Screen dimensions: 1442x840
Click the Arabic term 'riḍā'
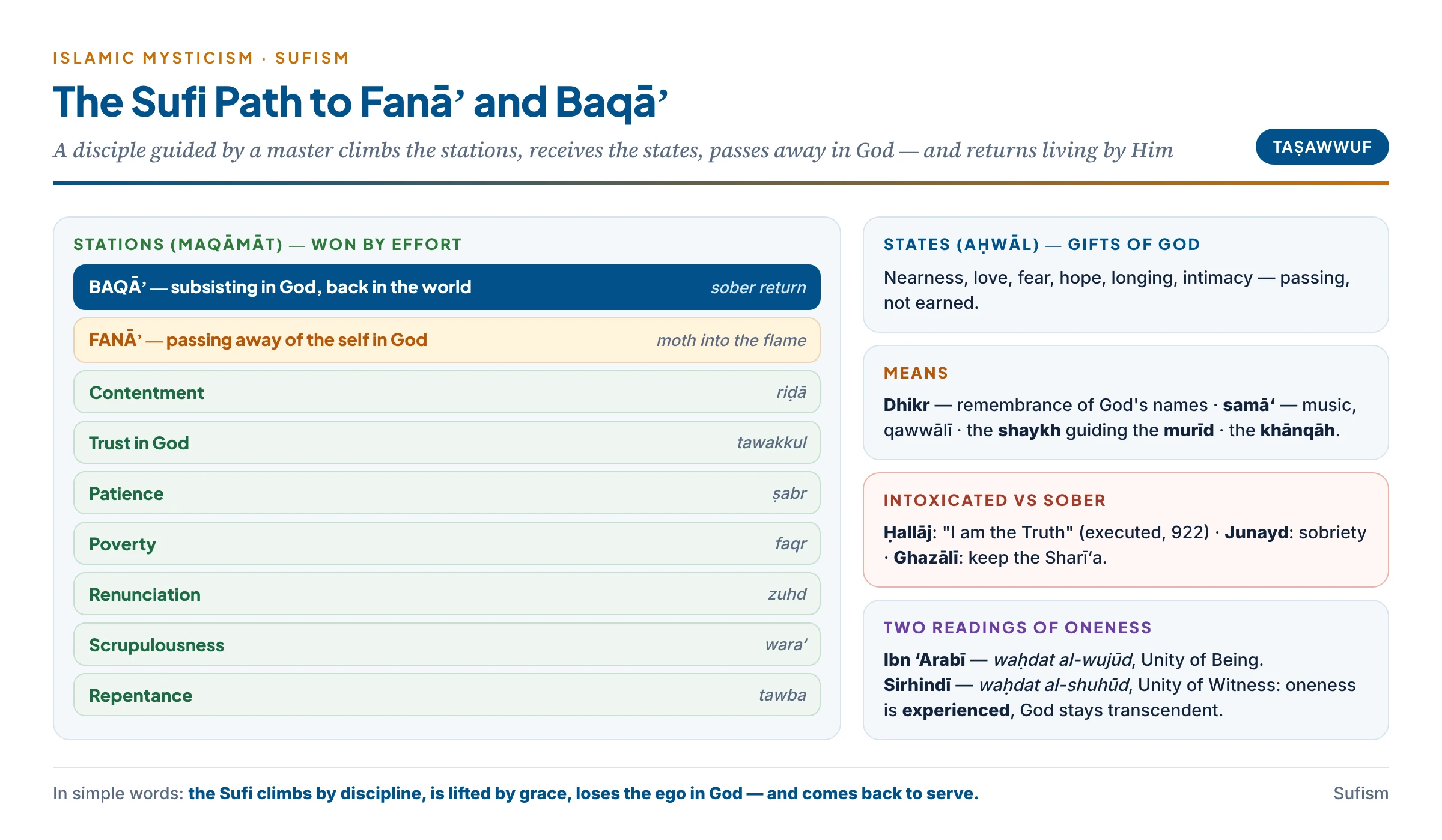791,392
